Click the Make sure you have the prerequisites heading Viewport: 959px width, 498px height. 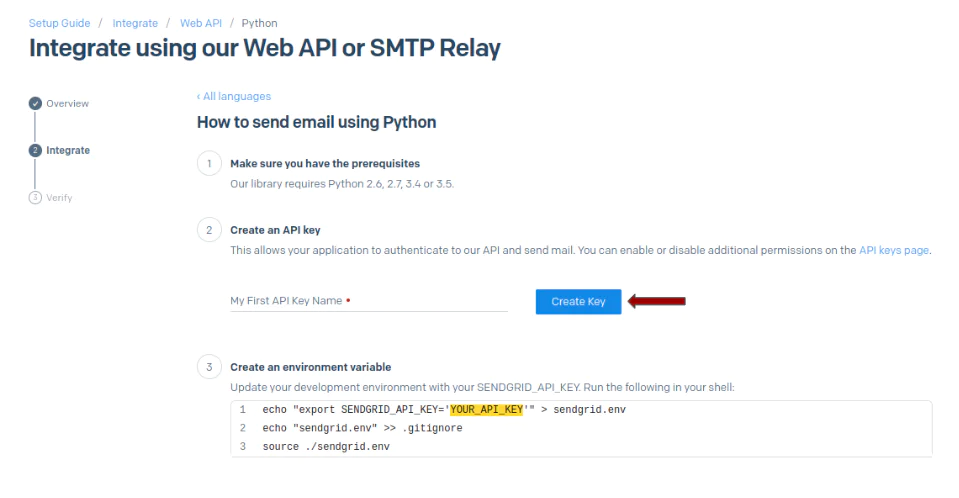pyautogui.click(x=325, y=163)
